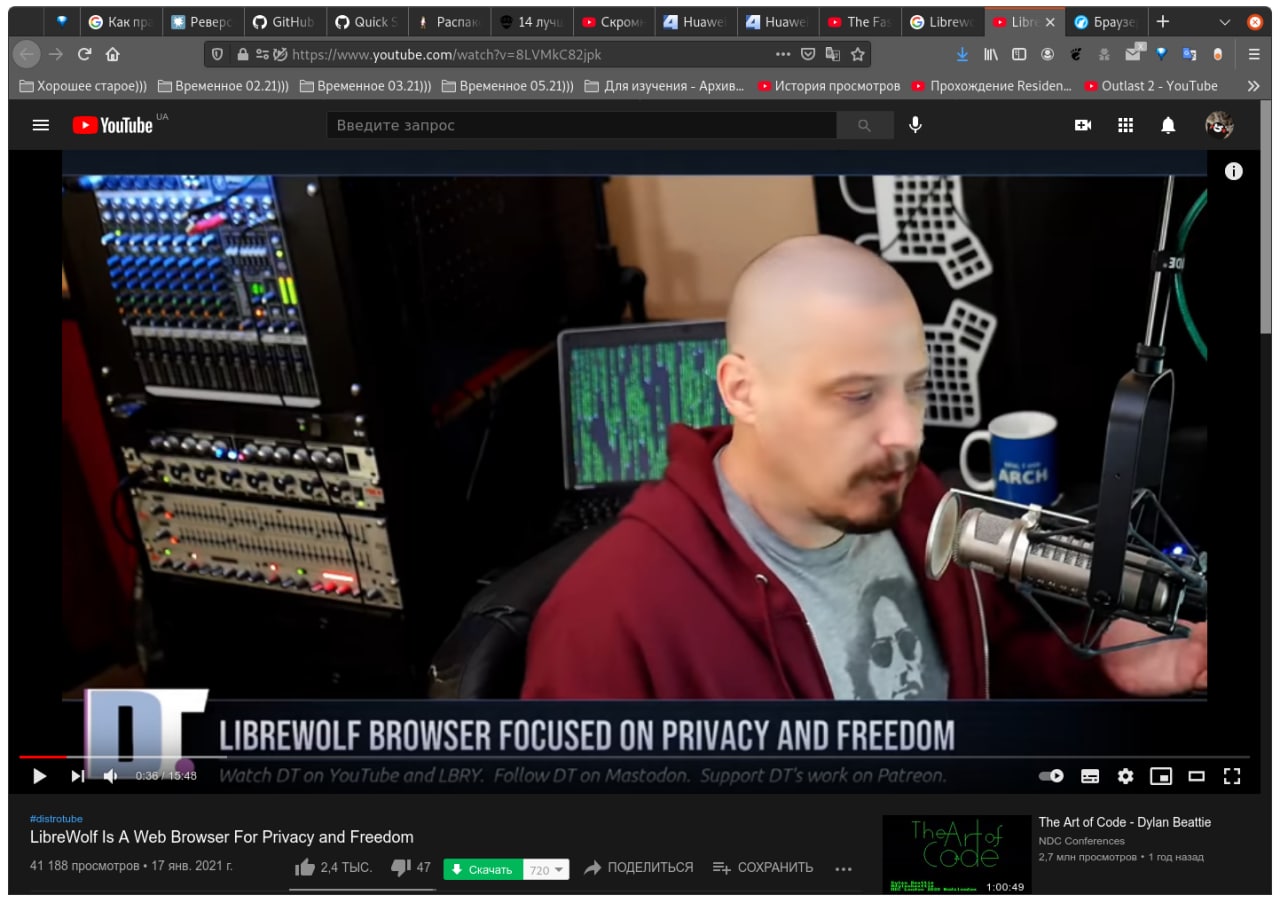List all tabs dropdown arrow
This screenshot has width=1280, height=903.
coord(1225,22)
